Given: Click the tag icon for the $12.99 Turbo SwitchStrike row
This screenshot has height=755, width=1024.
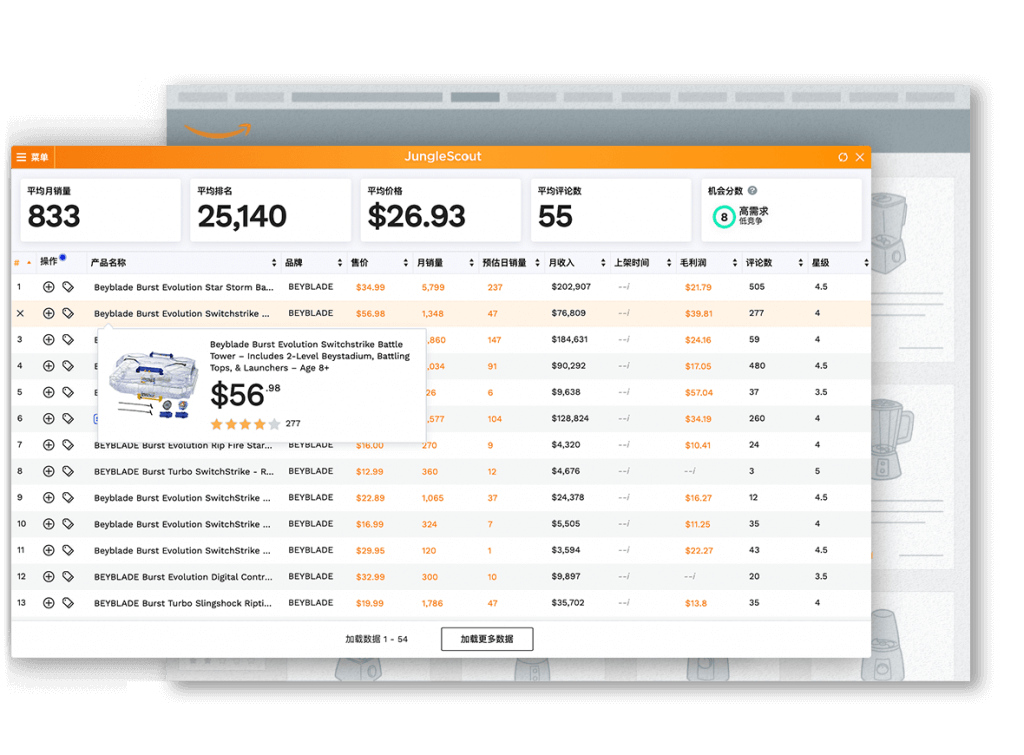Looking at the screenshot, I should tap(68, 471).
